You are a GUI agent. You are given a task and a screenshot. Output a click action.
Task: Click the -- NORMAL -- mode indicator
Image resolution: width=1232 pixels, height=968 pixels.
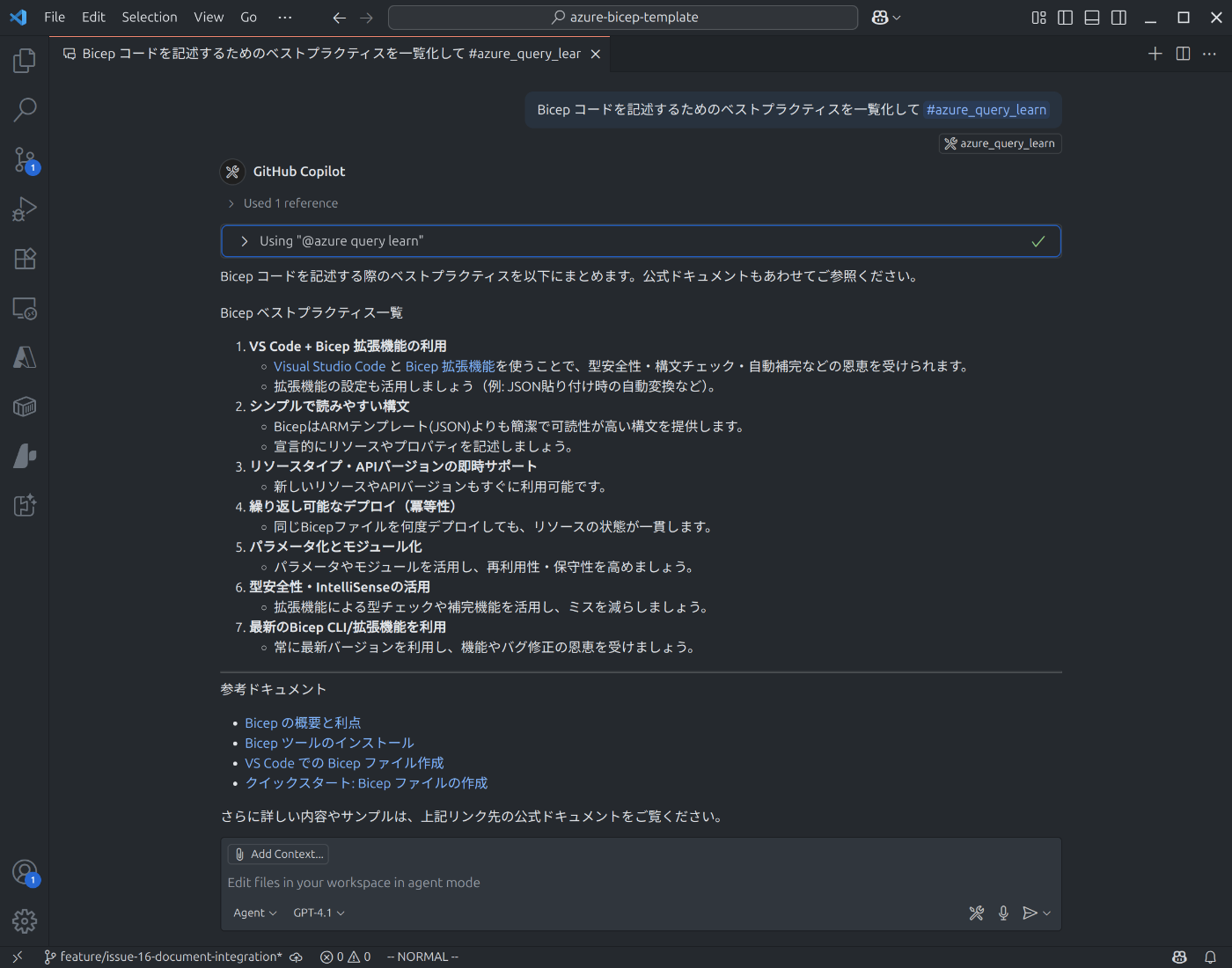click(x=423, y=957)
